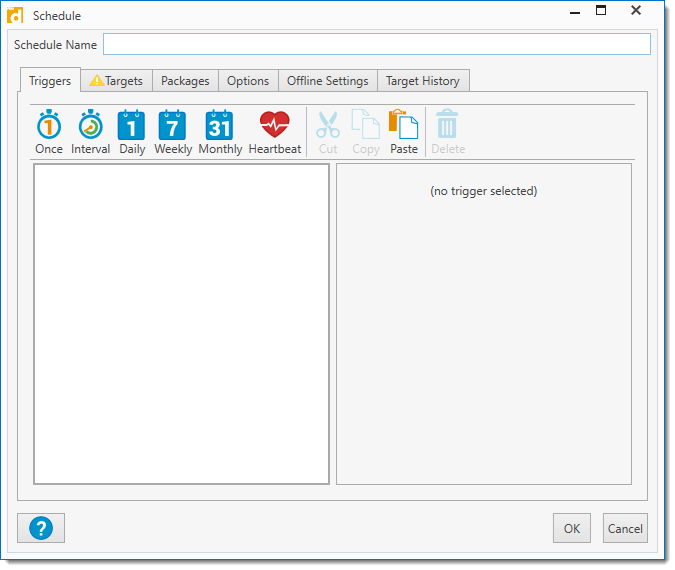This screenshot has height=570, width=675.
Task: Click the Delete trash icon
Action: (x=447, y=132)
